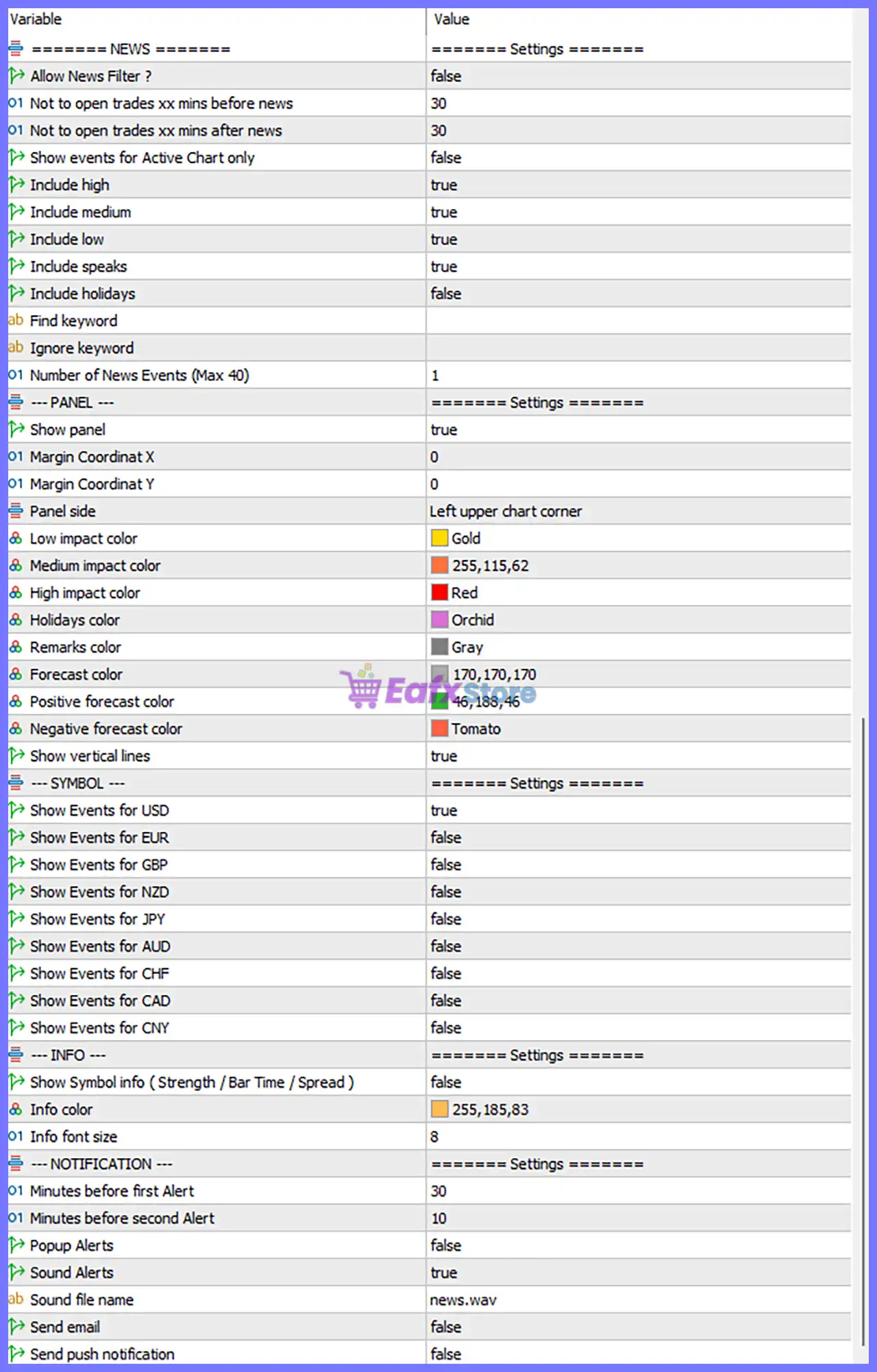Edit Info font size value 8
The height and width of the screenshot is (1372, 877).
639,1136
